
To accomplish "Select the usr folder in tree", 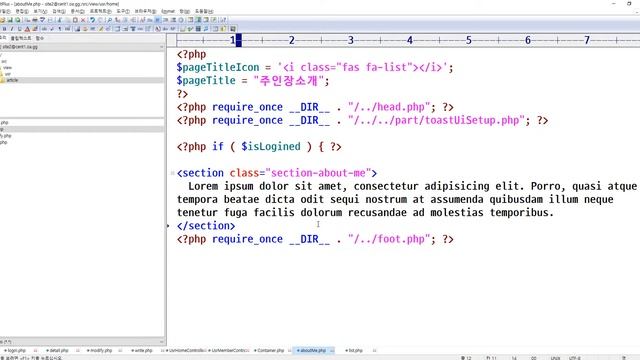I will [x=8, y=74].
